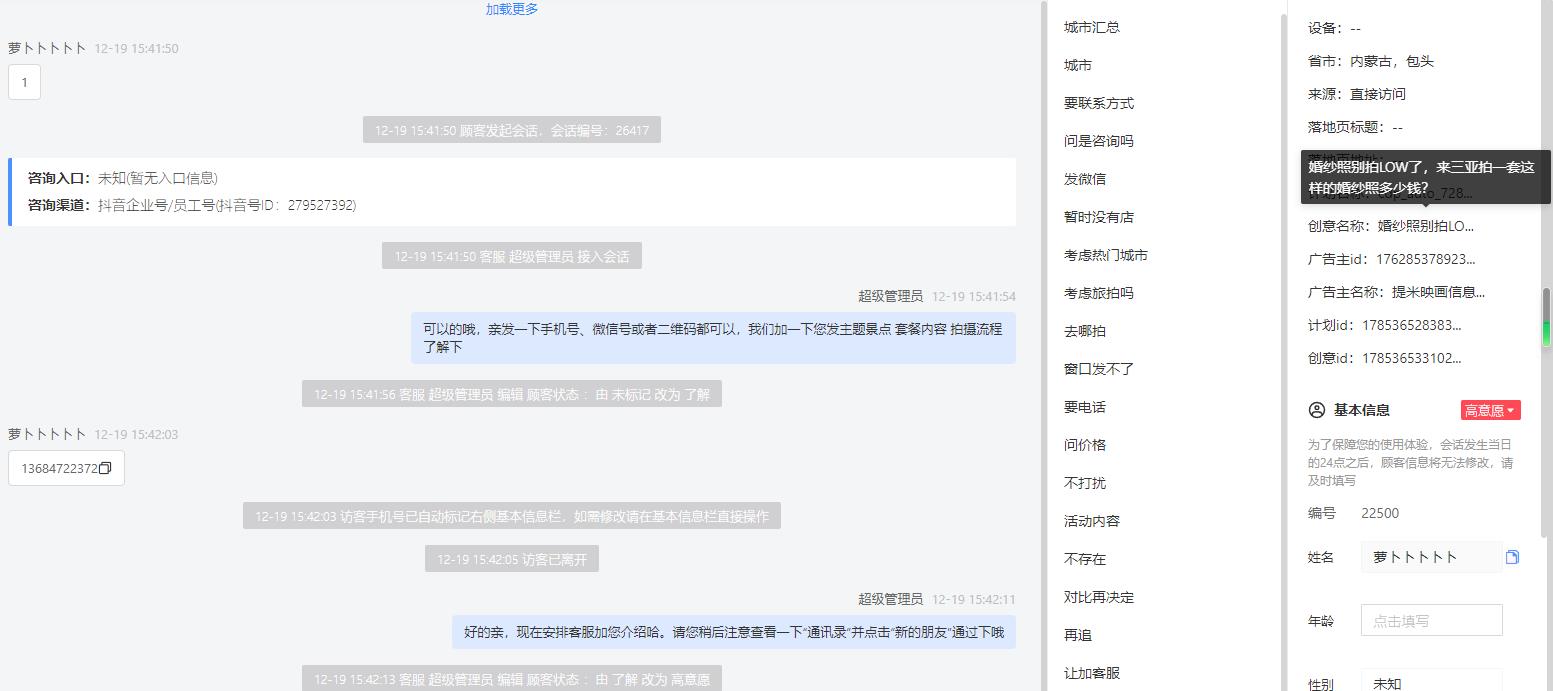1553x691 pixels.
Task: Click agent message starting 可以的哦
Action: pyautogui.click(x=713, y=338)
